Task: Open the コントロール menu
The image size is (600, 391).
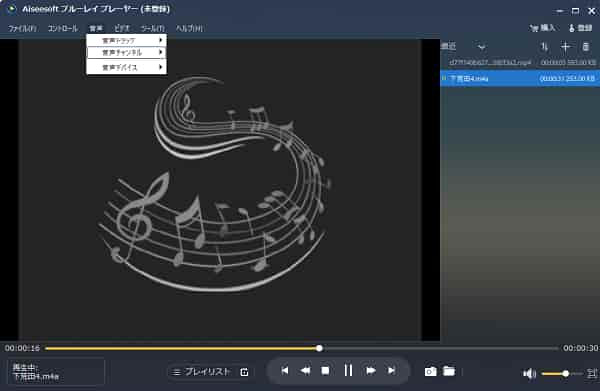Action: [x=63, y=28]
